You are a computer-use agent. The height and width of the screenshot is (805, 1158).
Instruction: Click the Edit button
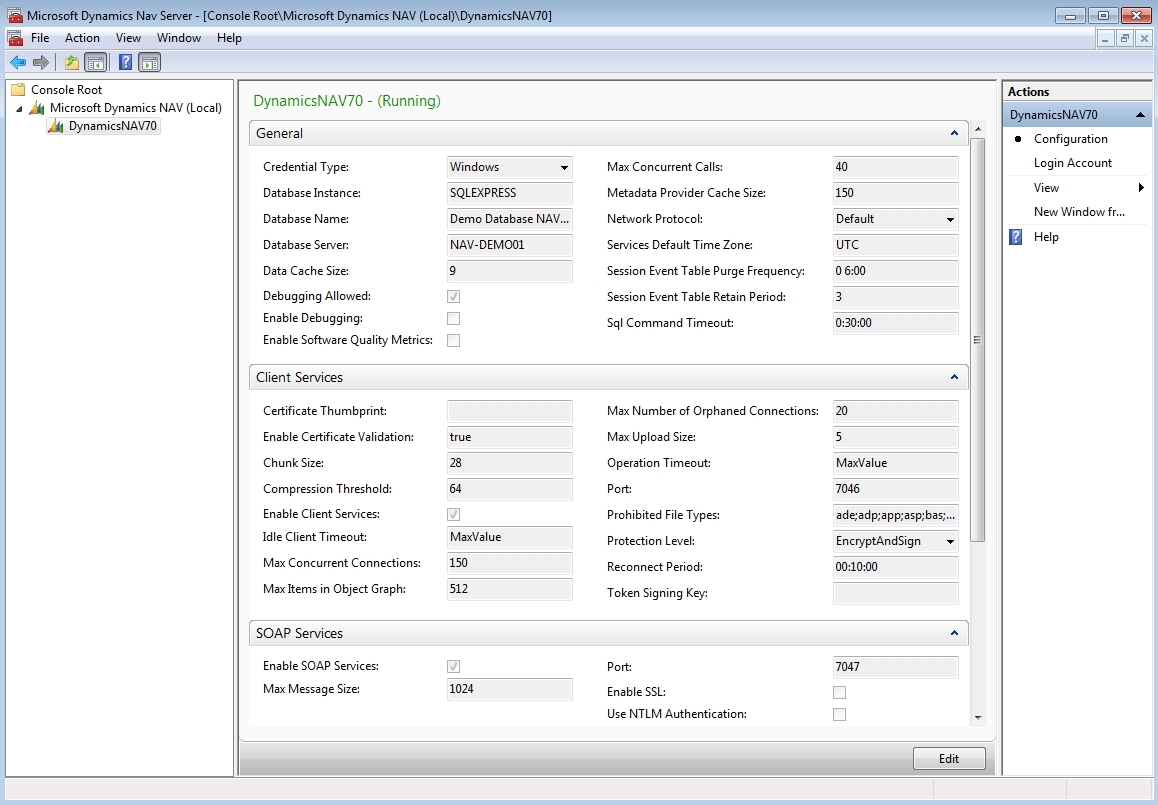click(948, 758)
